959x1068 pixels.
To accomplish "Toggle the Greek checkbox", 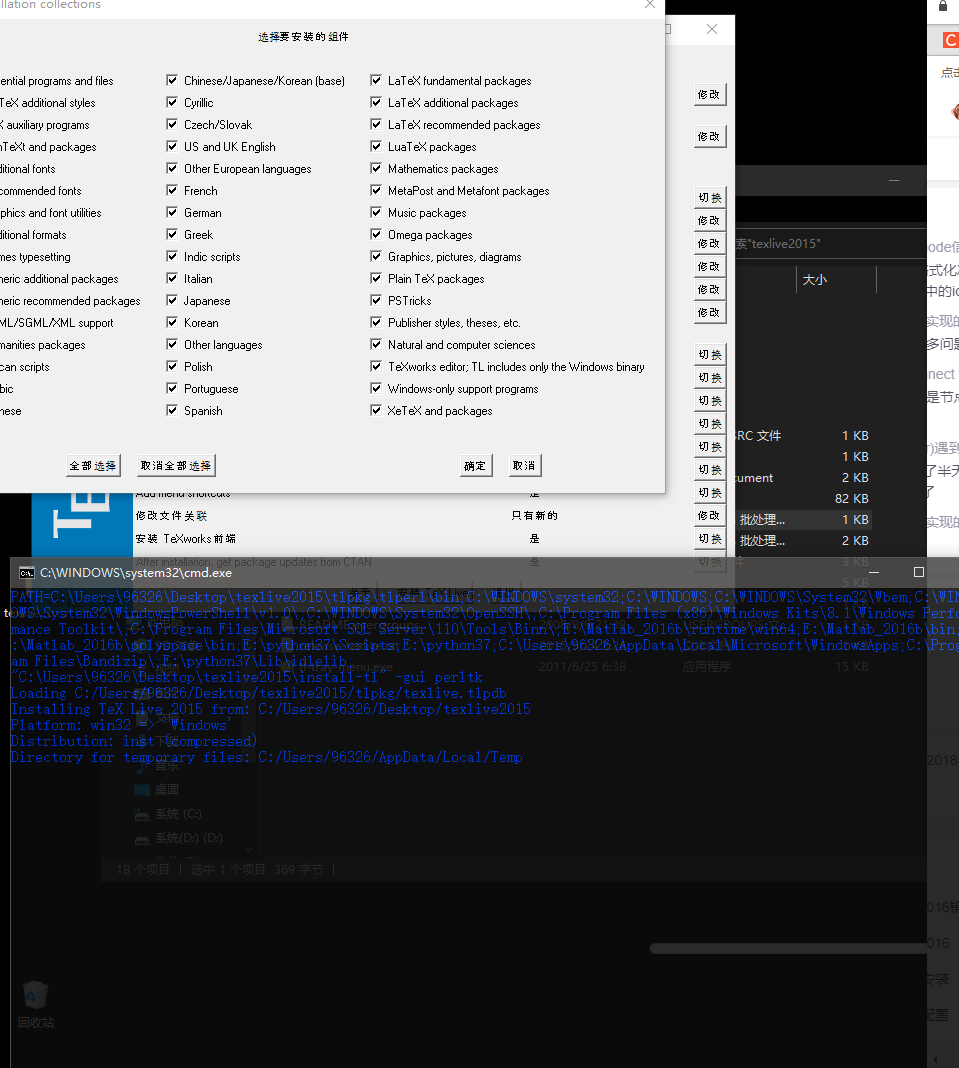I will pos(172,234).
